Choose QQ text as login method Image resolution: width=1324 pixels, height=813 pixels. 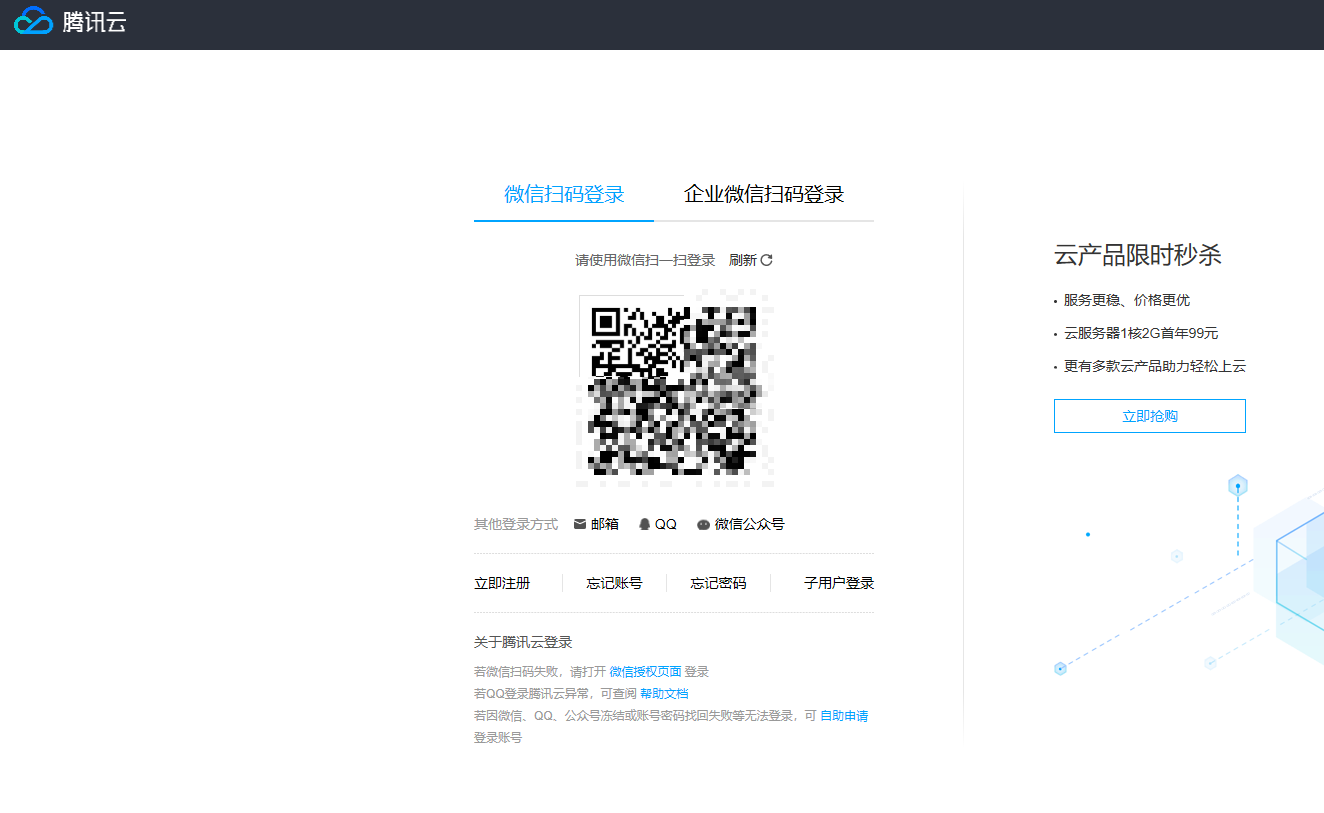666,524
